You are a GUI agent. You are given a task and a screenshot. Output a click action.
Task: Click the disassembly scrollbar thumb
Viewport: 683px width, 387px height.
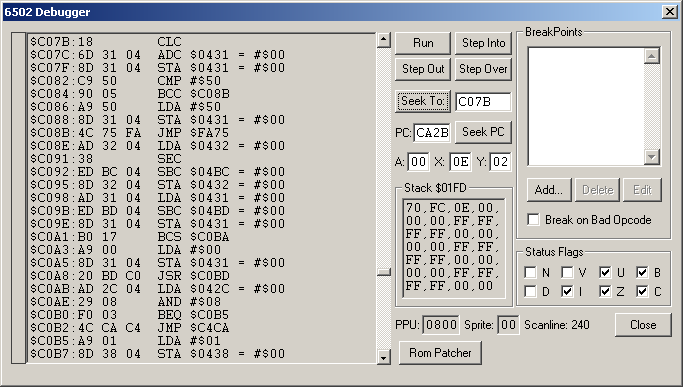[x=383, y=272]
